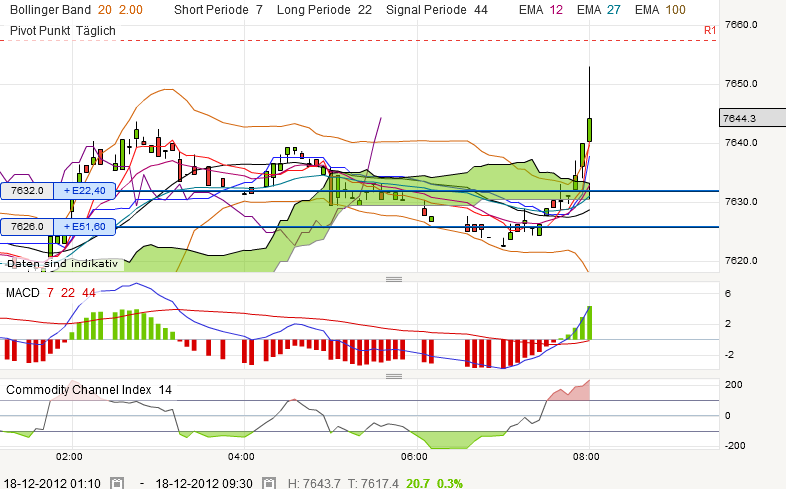Open calendar icon beside end date 09:30
Image resolution: width=786 pixels, height=489 pixels.
click(x=269, y=483)
